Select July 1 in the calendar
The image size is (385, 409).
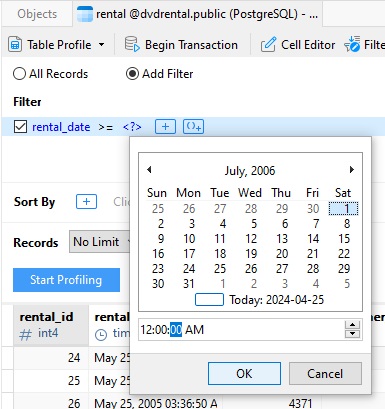click(x=343, y=209)
